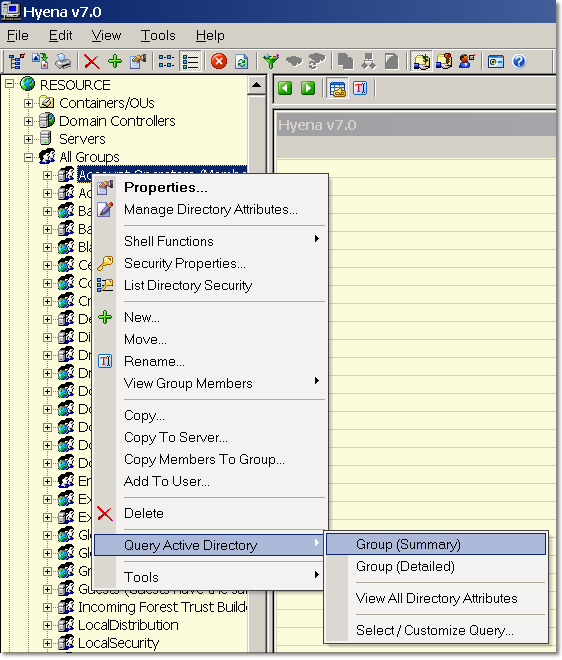Click tree scrollbar up arrow
This screenshot has height=660, width=562.
coord(256,85)
